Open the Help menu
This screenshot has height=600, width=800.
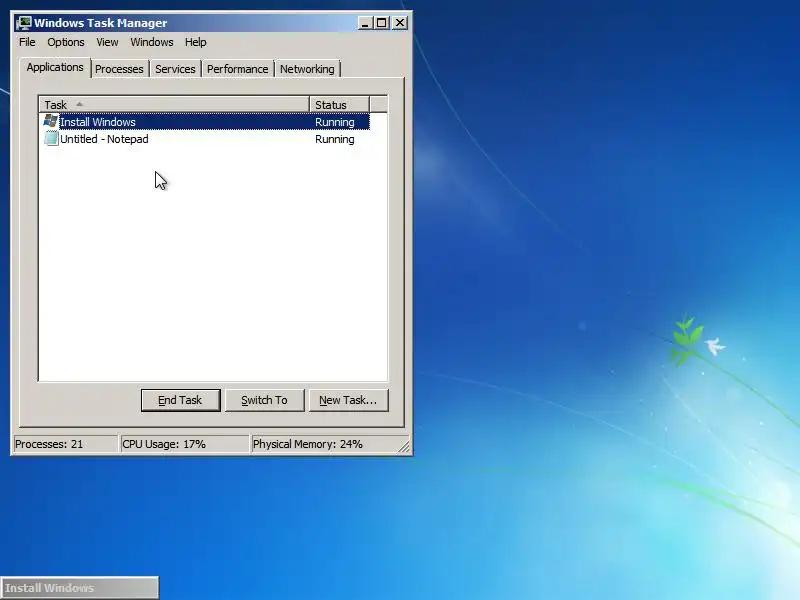pos(195,42)
